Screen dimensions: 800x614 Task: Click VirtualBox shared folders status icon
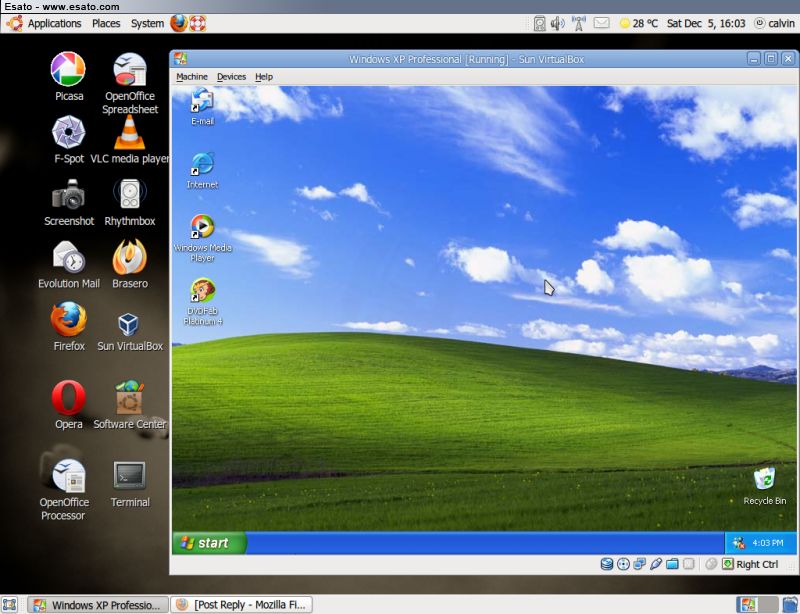(x=672, y=564)
